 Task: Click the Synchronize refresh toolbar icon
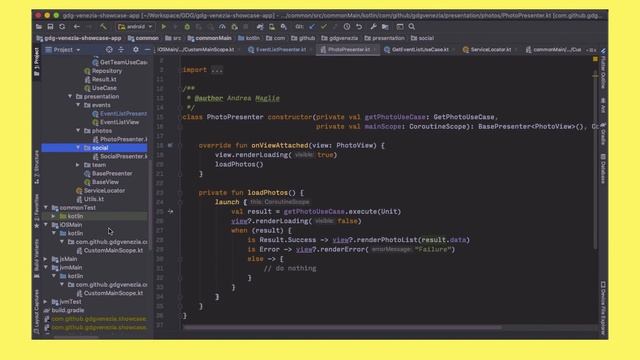pos(62,27)
